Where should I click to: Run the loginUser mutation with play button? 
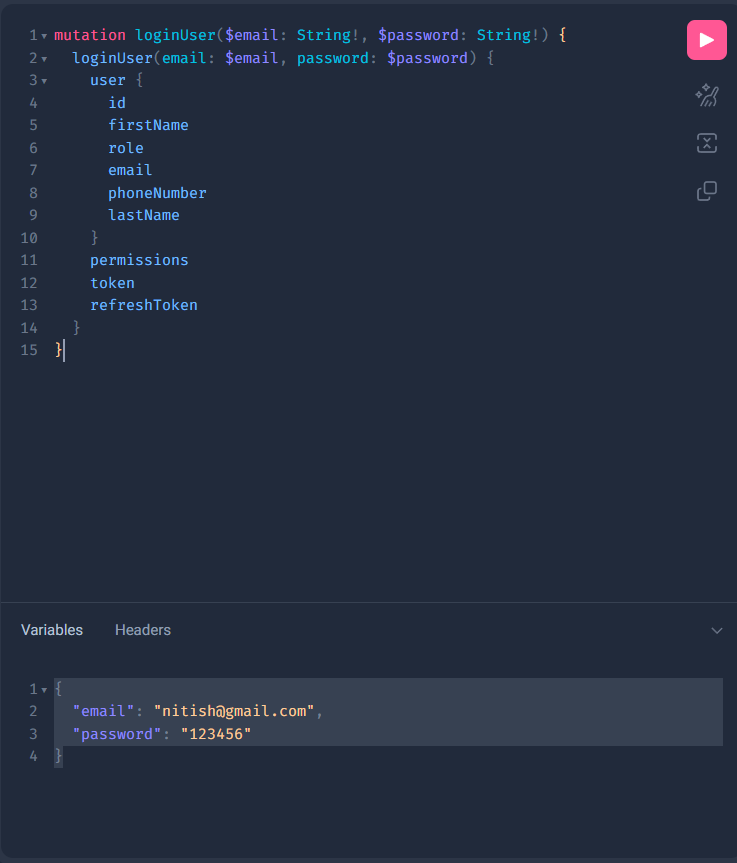(707, 40)
